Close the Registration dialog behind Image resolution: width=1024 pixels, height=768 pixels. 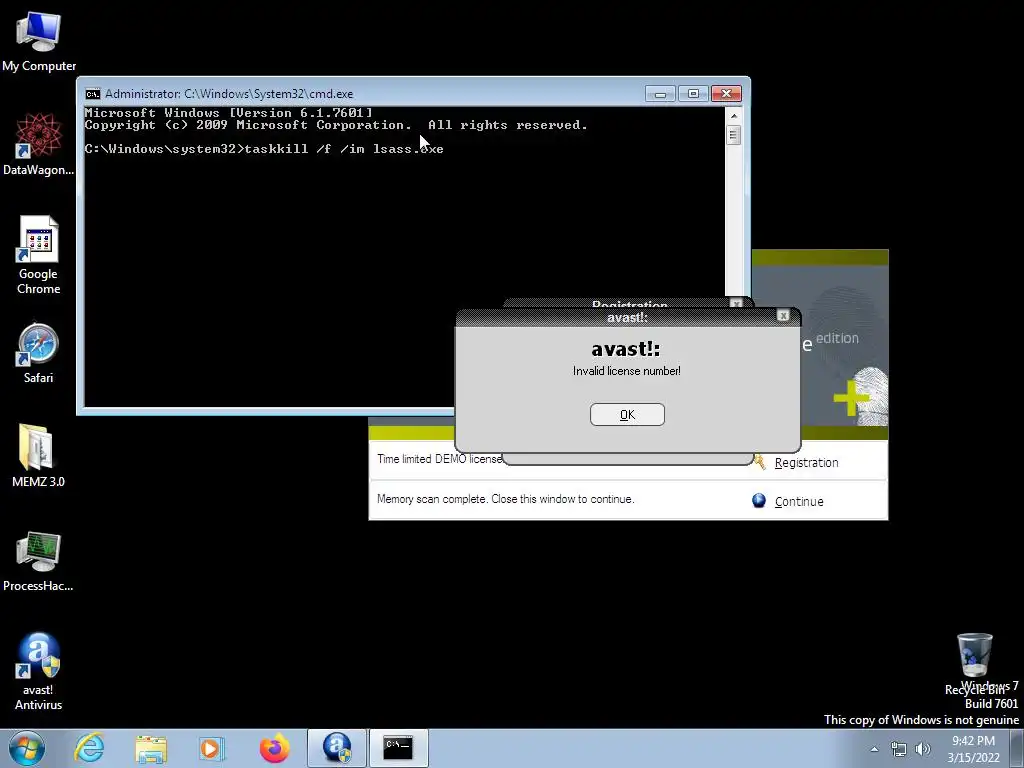click(x=736, y=304)
